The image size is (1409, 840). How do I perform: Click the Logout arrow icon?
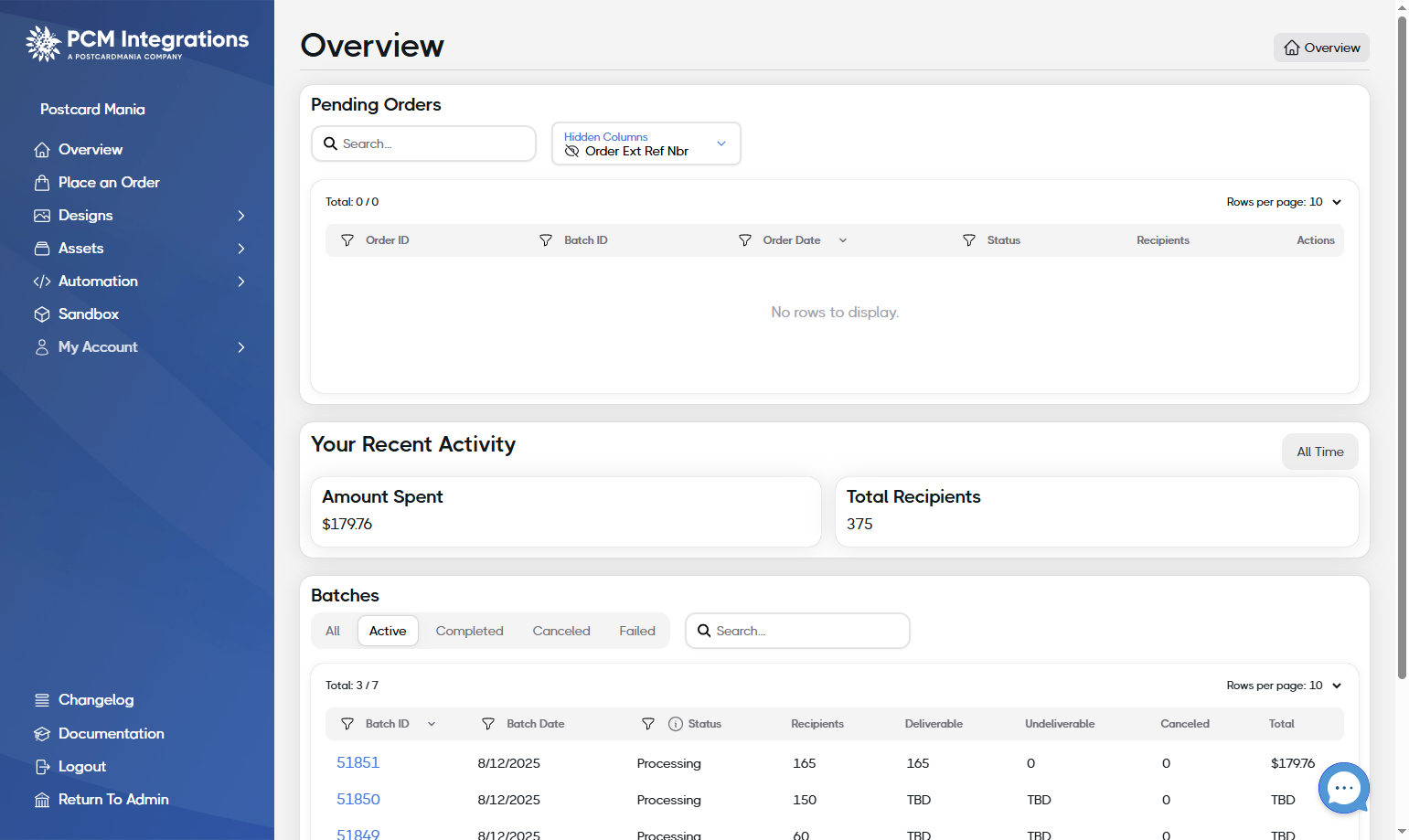click(42, 767)
